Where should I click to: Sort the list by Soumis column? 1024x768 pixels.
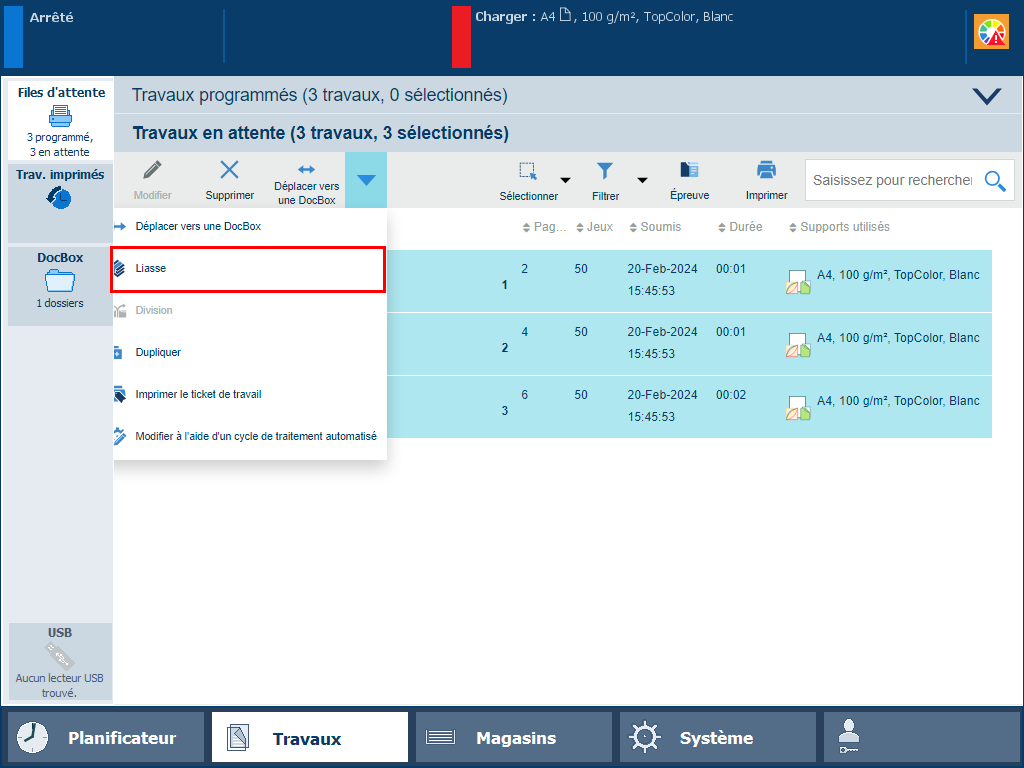point(660,227)
